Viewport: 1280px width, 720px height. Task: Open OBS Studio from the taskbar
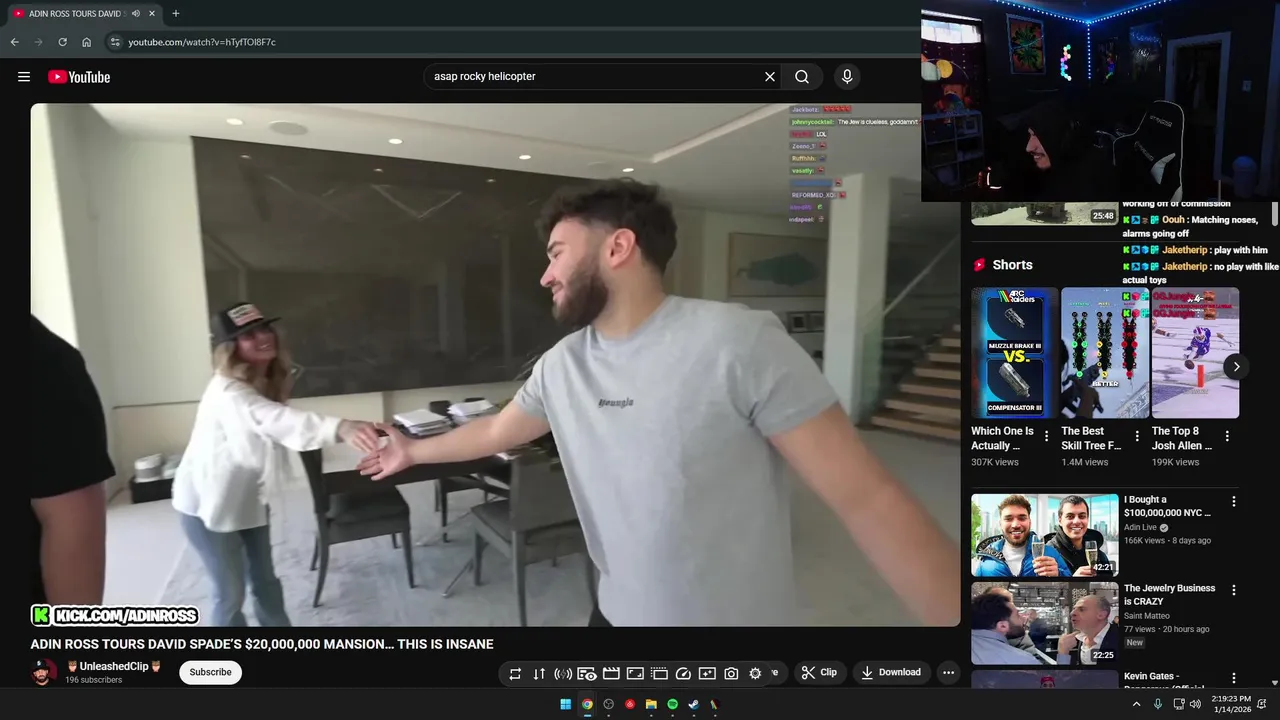pyautogui.click(x=608, y=704)
